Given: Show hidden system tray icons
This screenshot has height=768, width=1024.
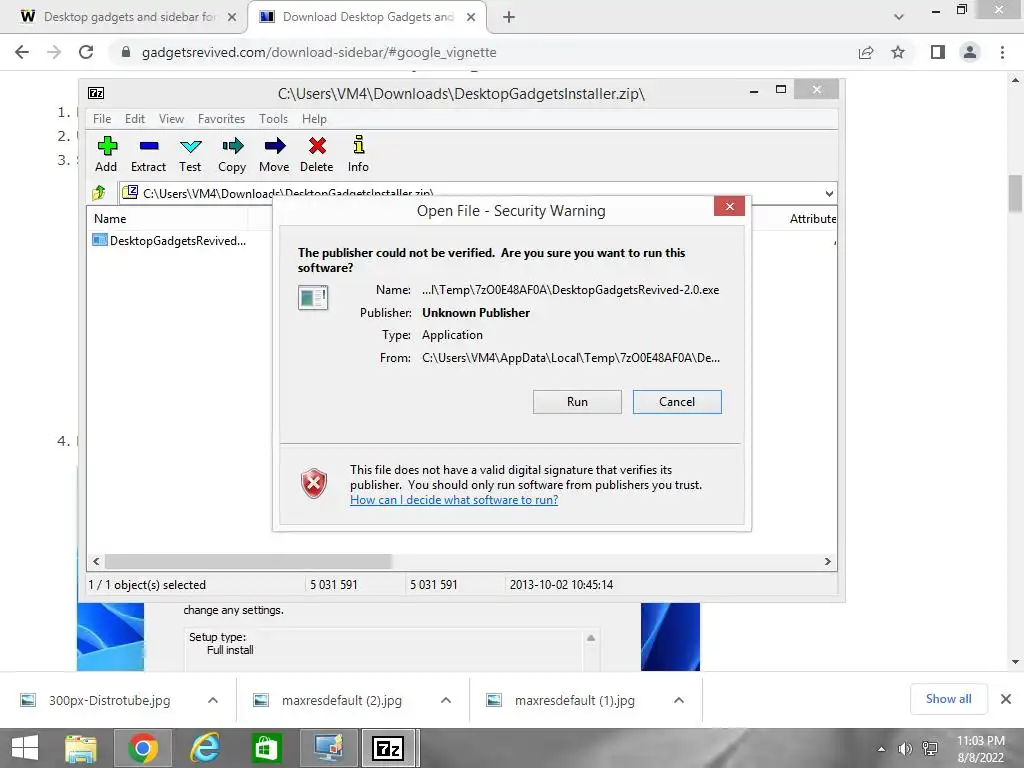Looking at the screenshot, I should pyautogui.click(x=882, y=749).
